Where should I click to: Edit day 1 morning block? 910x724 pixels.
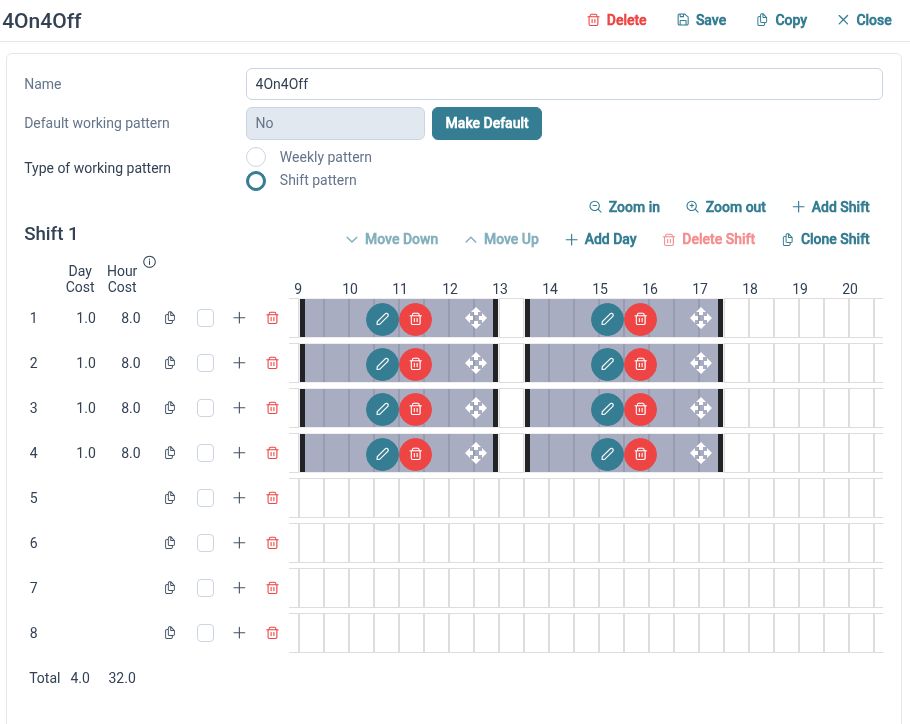pos(382,319)
